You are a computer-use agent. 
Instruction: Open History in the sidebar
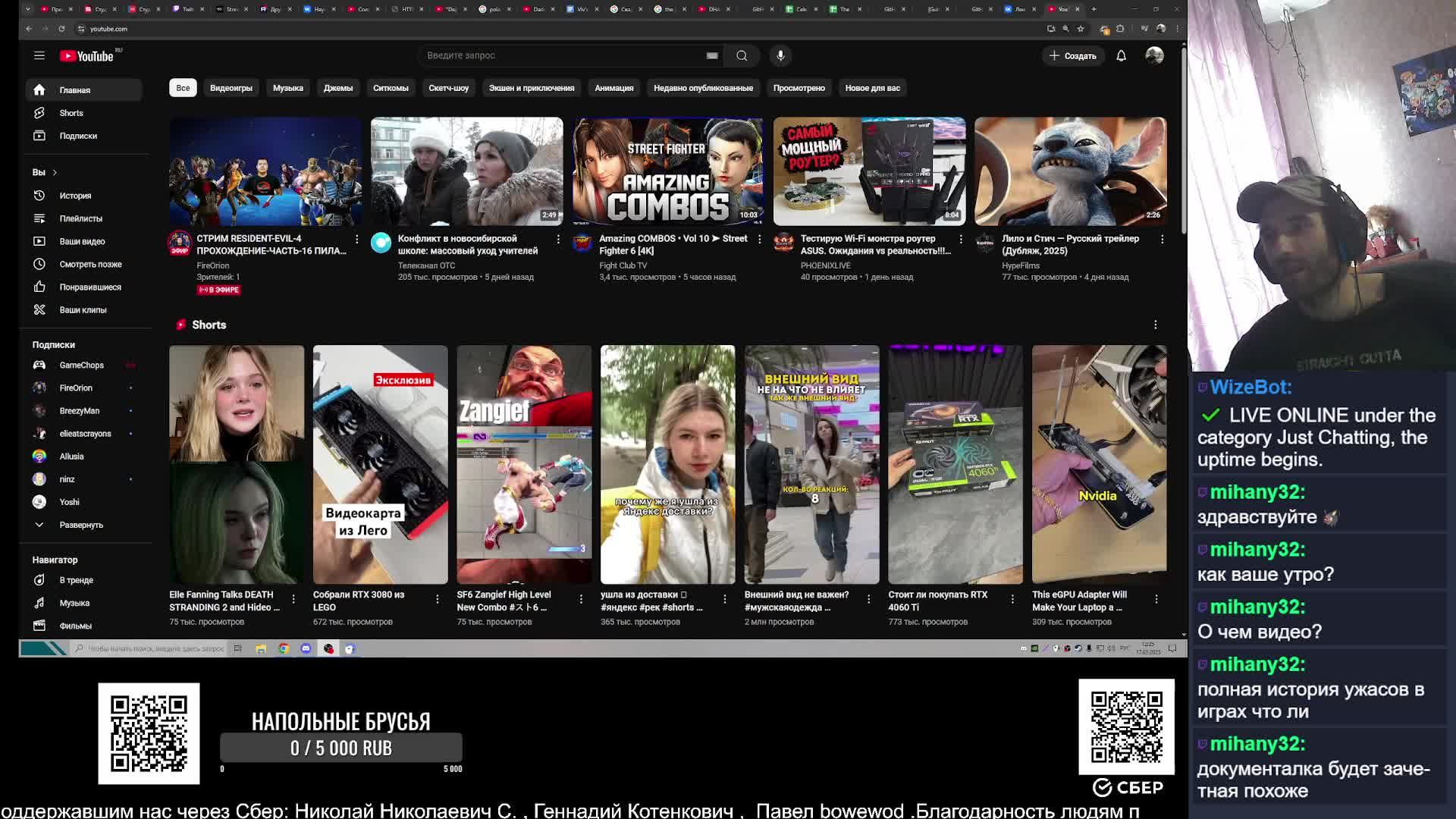[x=75, y=196]
